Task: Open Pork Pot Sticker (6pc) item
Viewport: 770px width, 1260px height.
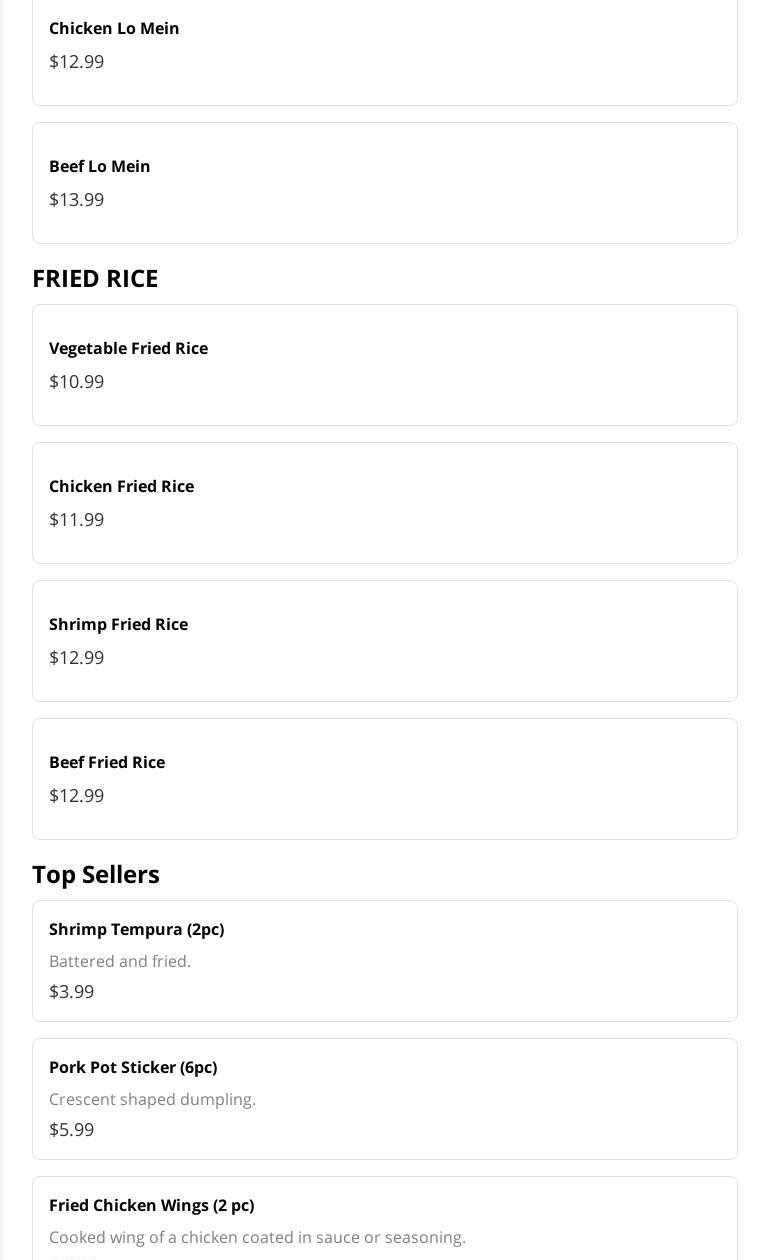Action: pos(133,1067)
